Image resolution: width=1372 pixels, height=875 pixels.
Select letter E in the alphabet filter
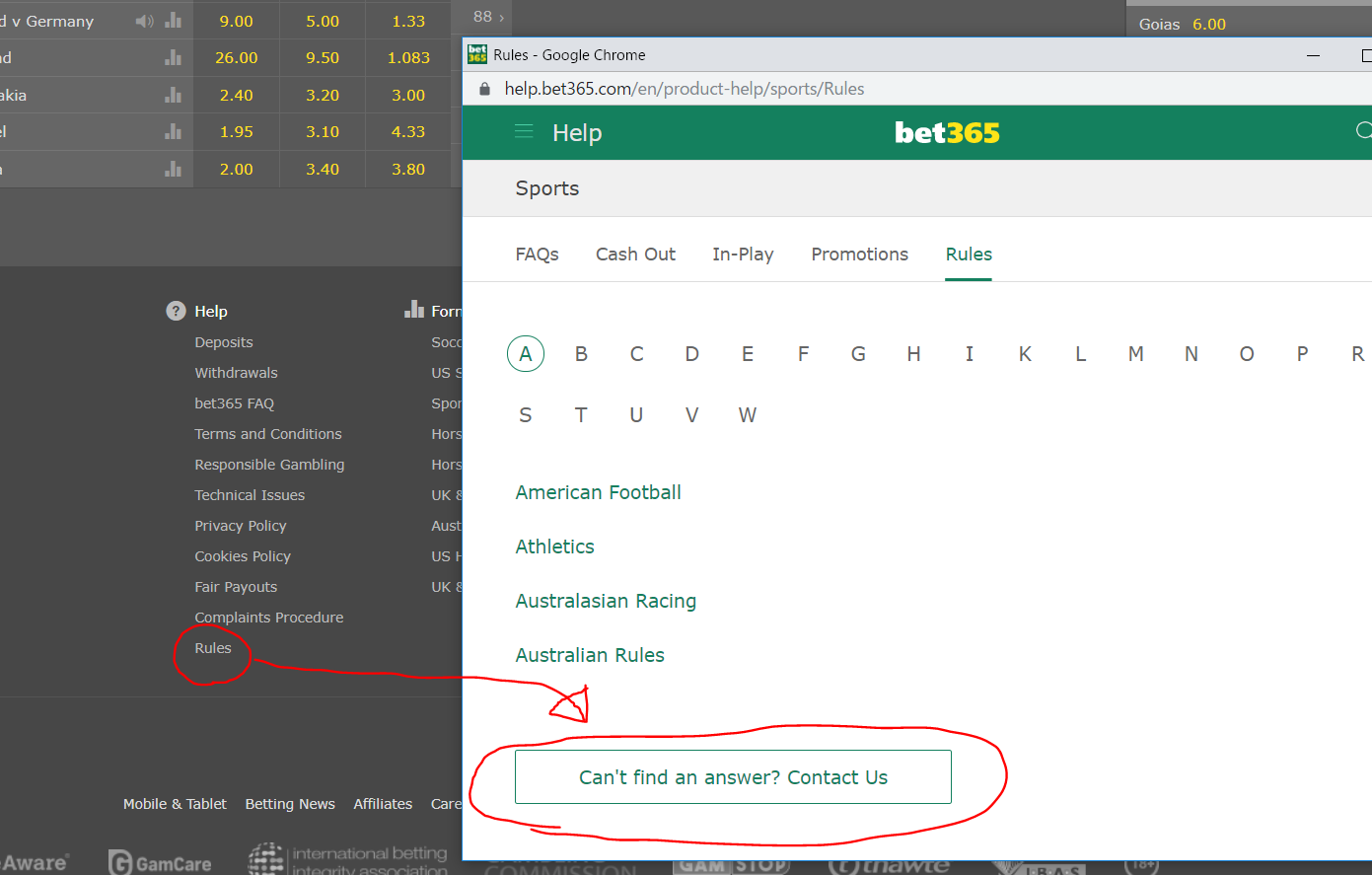[x=748, y=354]
